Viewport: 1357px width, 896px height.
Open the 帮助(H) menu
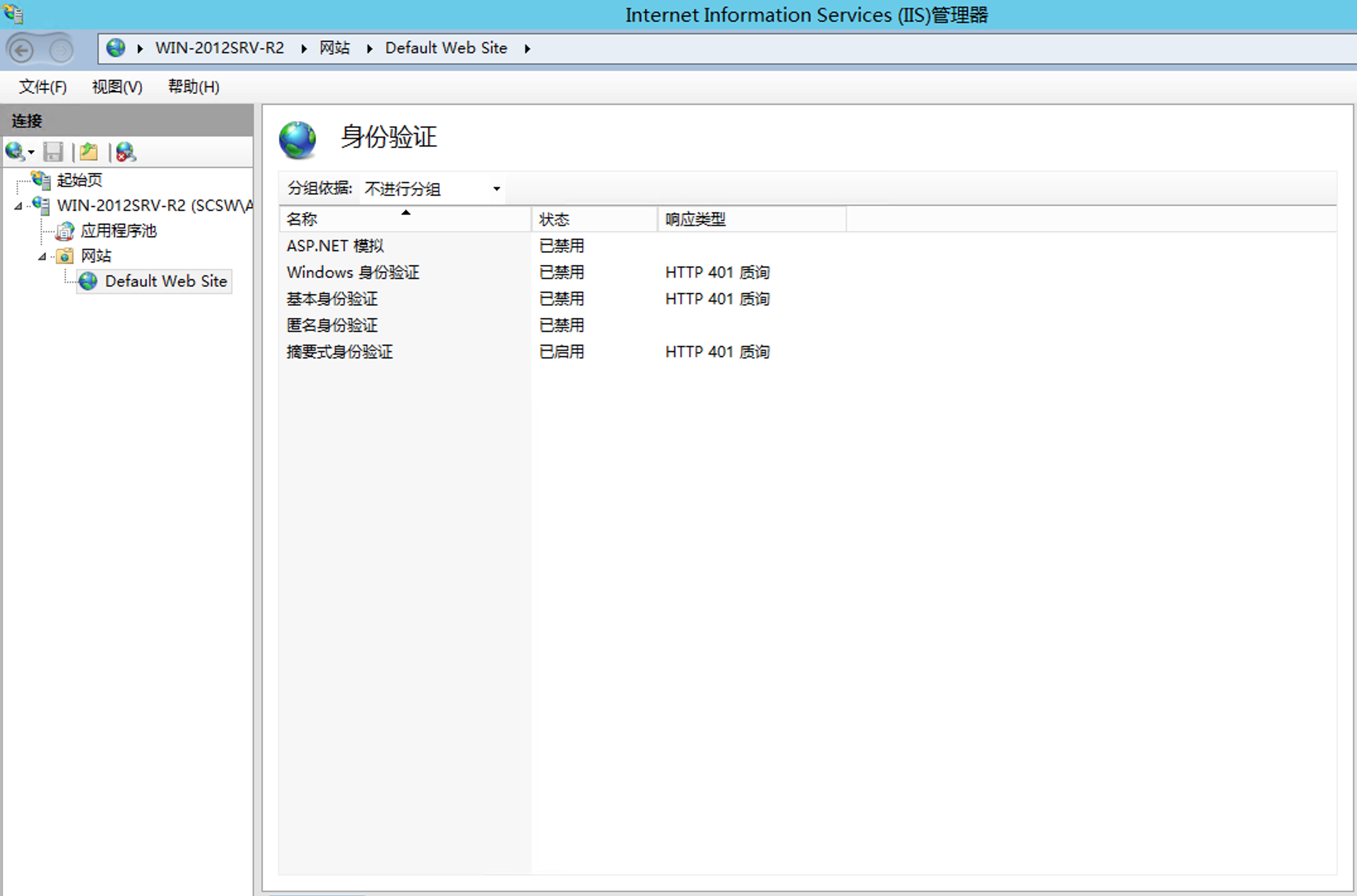(x=193, y=86)
